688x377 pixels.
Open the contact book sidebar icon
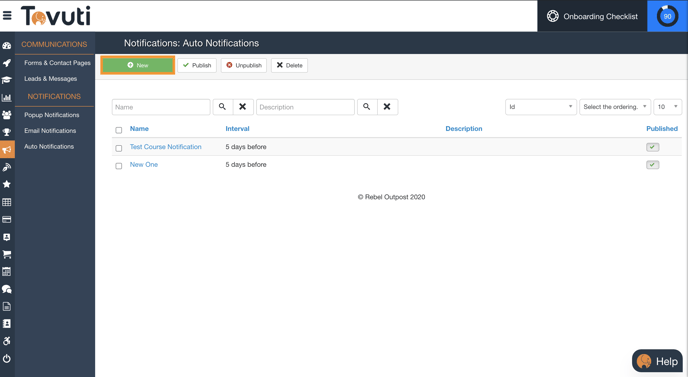click(7, 323)
